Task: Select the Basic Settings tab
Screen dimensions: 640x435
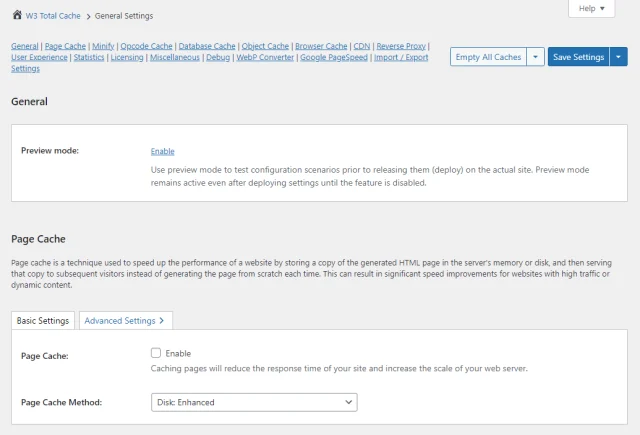Action: [x=41, y=320]
